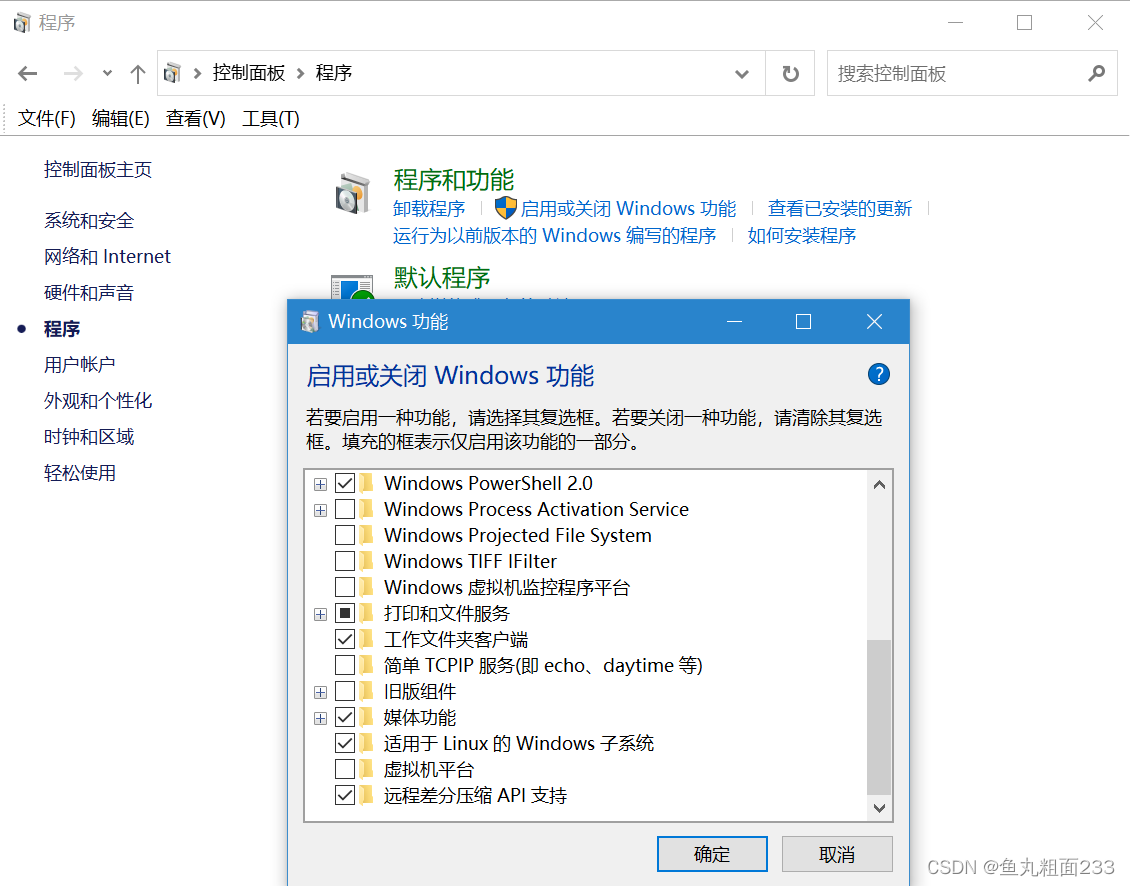Image resolution: width=1130 pixels, height=886 pixels.
Task: Click the address bar control panel icon
Action: (x=172, y=73)
